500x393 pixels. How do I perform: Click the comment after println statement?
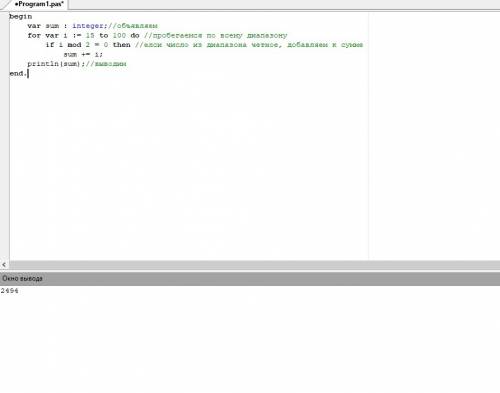click(x=106, y=64)
